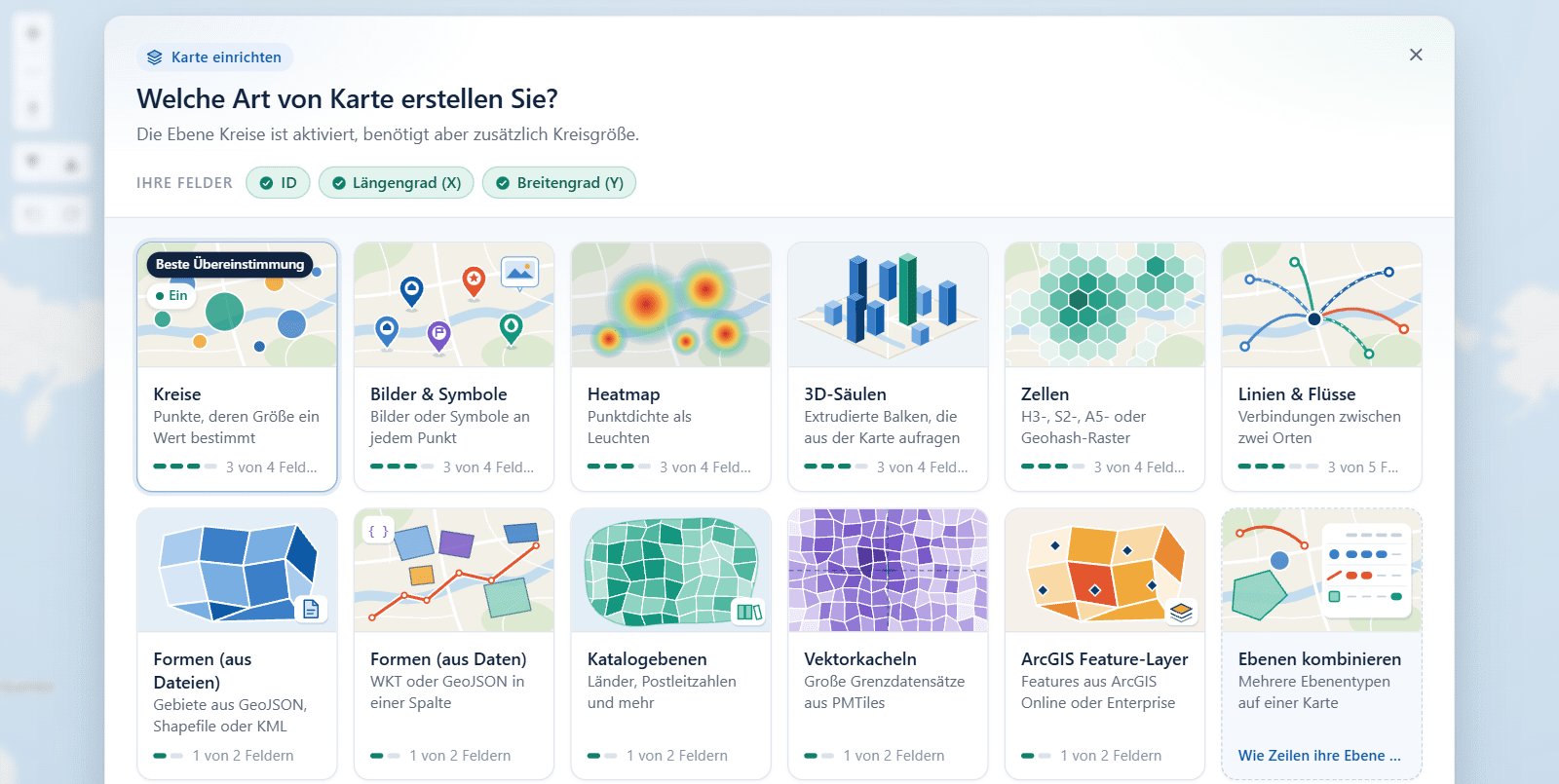The image size is (1559, 784).
Task: Close the map setup dialog
Action: click(1416, 55)
